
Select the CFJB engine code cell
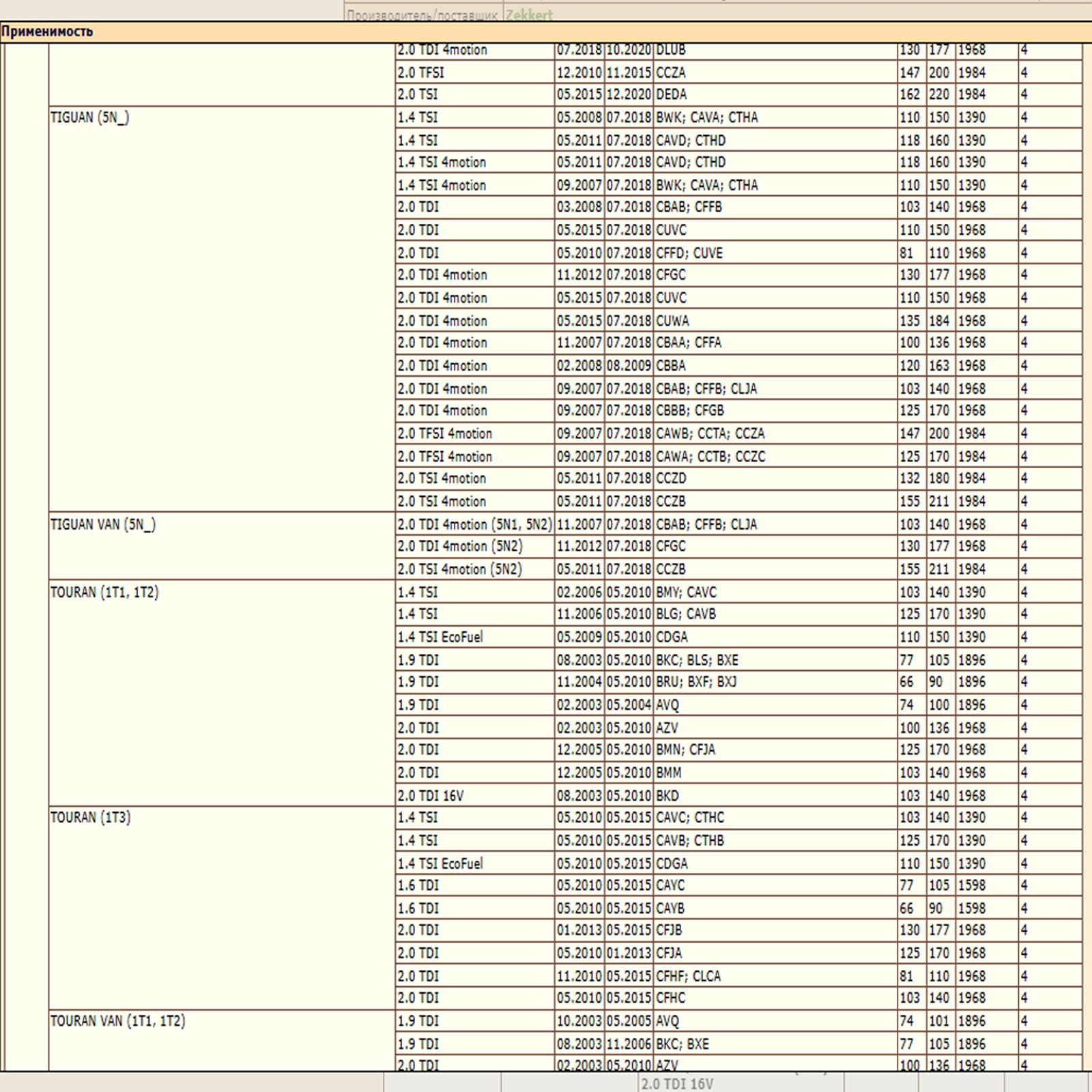click(669, 930)
